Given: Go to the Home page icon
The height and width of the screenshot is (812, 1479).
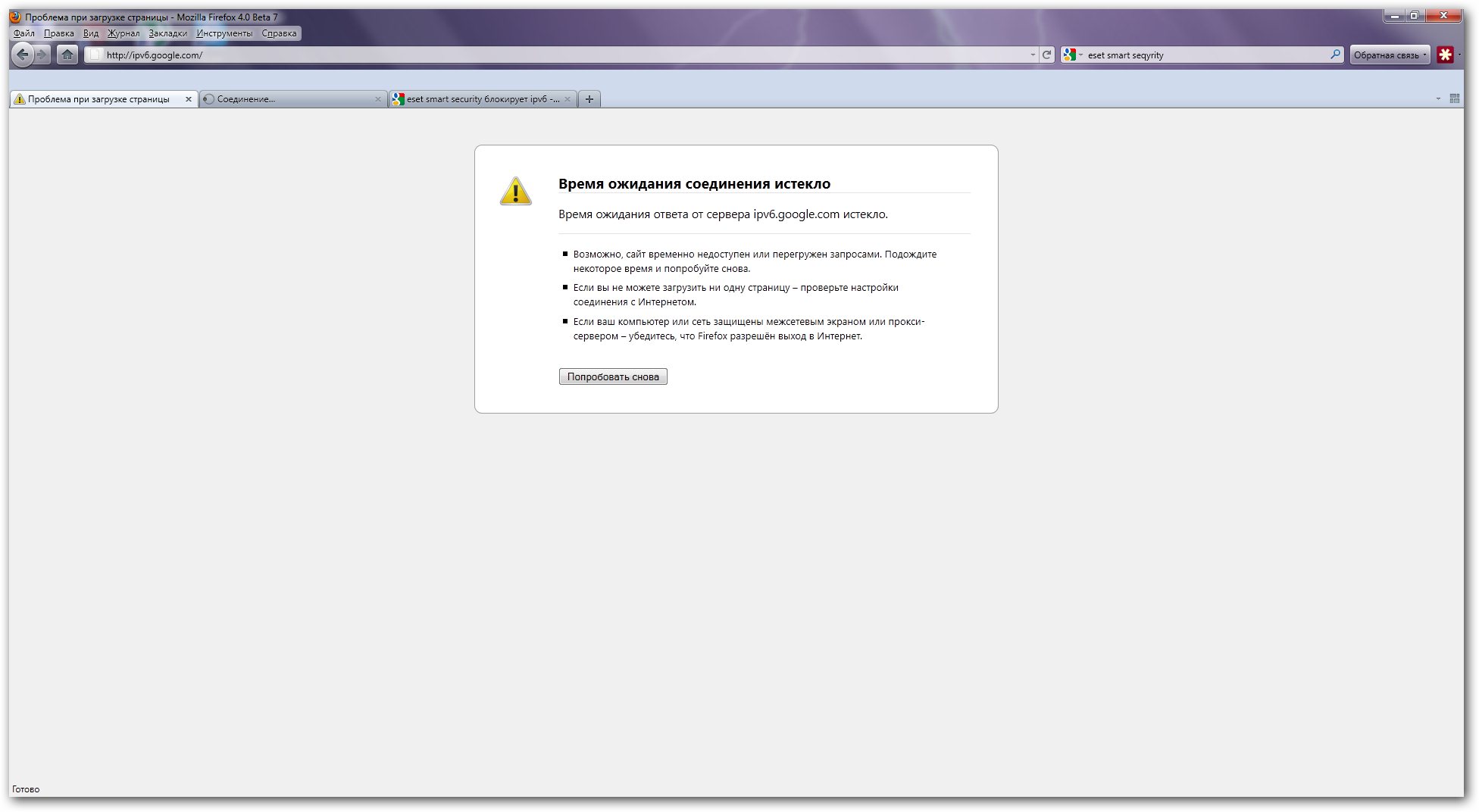Looking at the screenshot, I should coord(67,55).
